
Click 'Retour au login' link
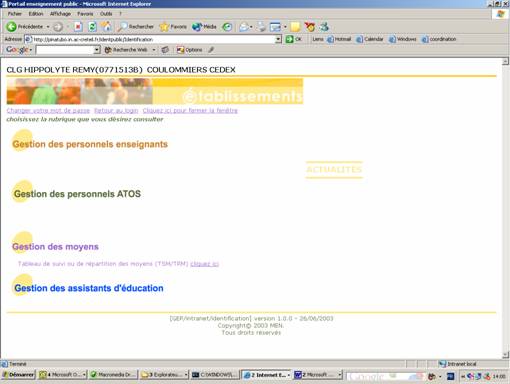[116, 110]
